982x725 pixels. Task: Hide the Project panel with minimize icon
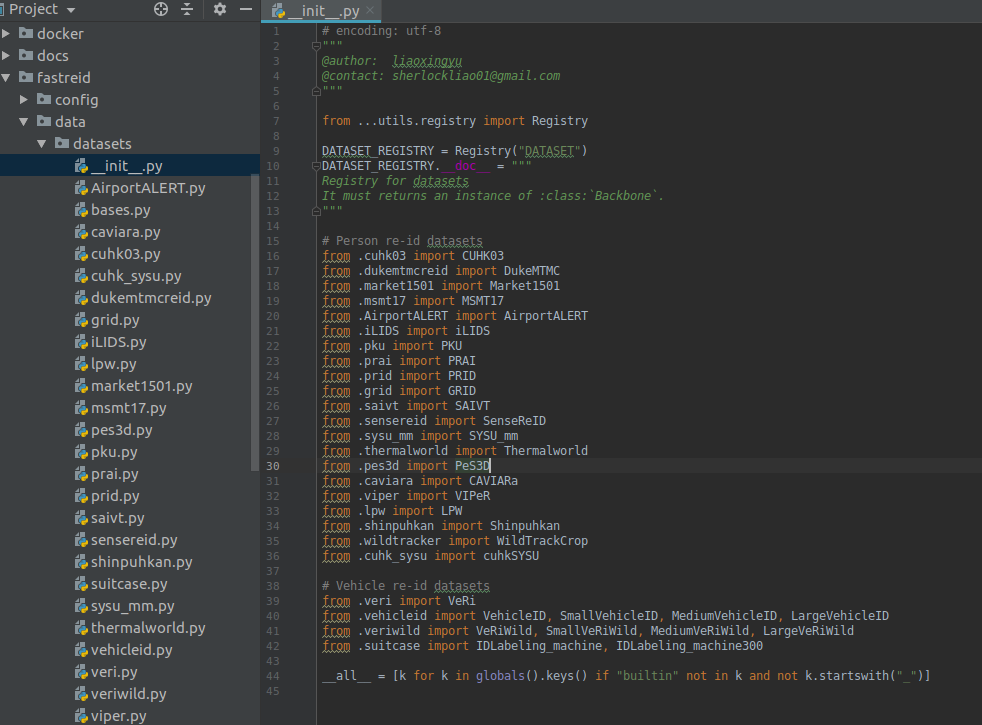coord(246,9)
